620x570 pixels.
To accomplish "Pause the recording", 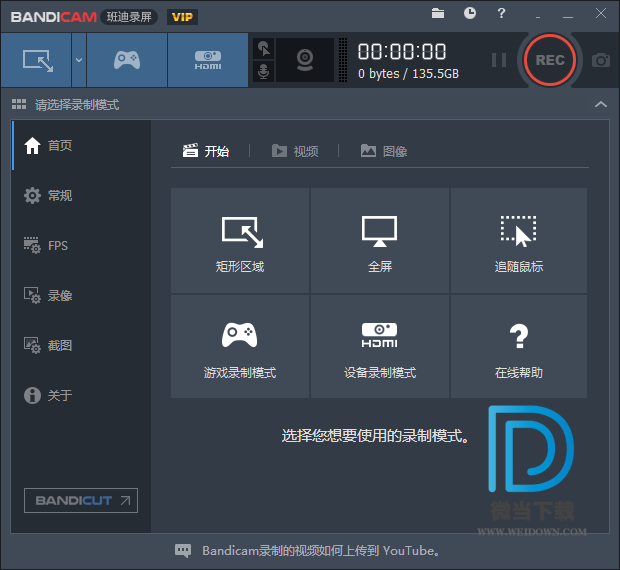I will pos(499,60).
